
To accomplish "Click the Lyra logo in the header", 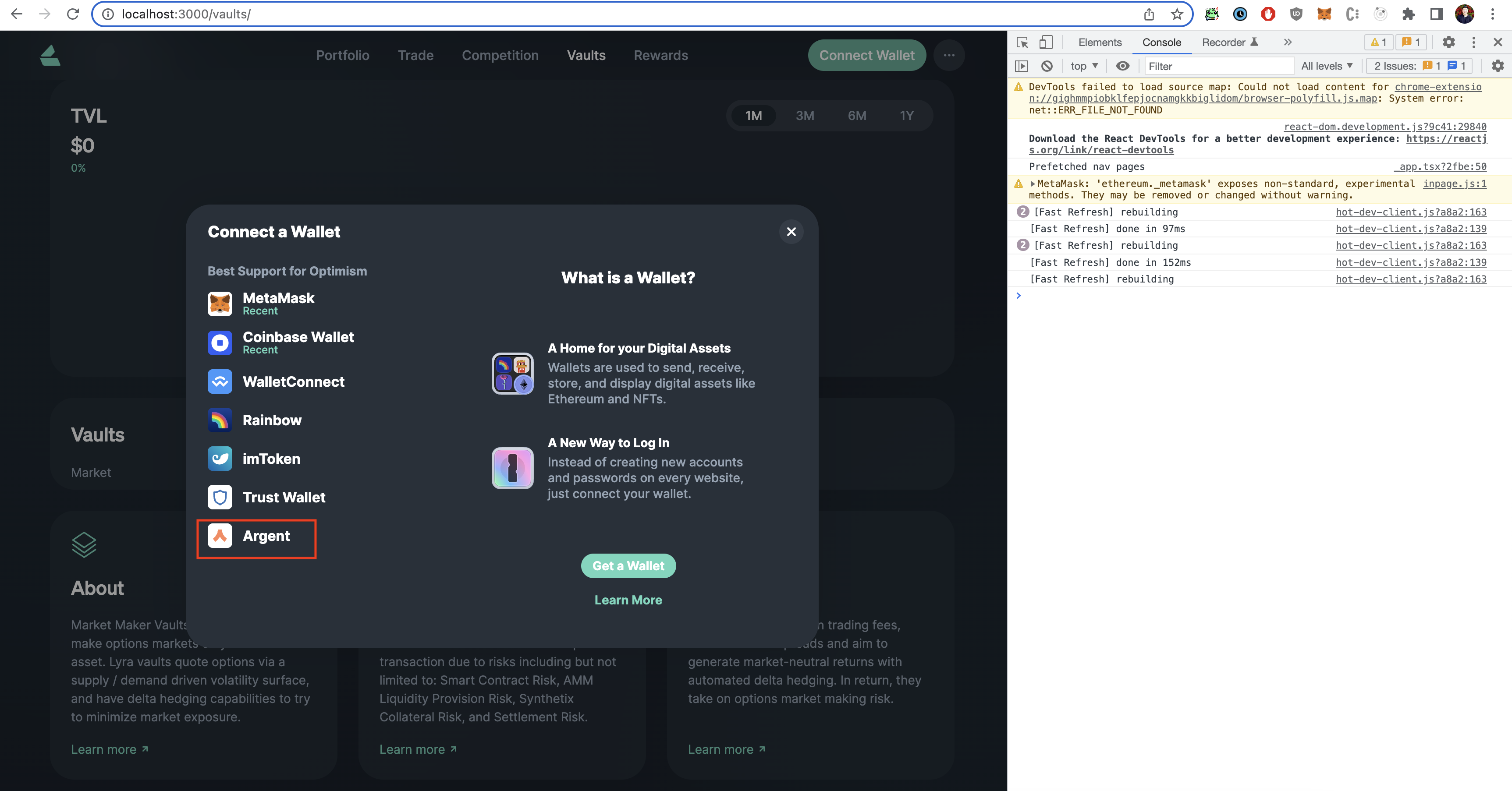I will pyautogui.click(x=50, y=55).
